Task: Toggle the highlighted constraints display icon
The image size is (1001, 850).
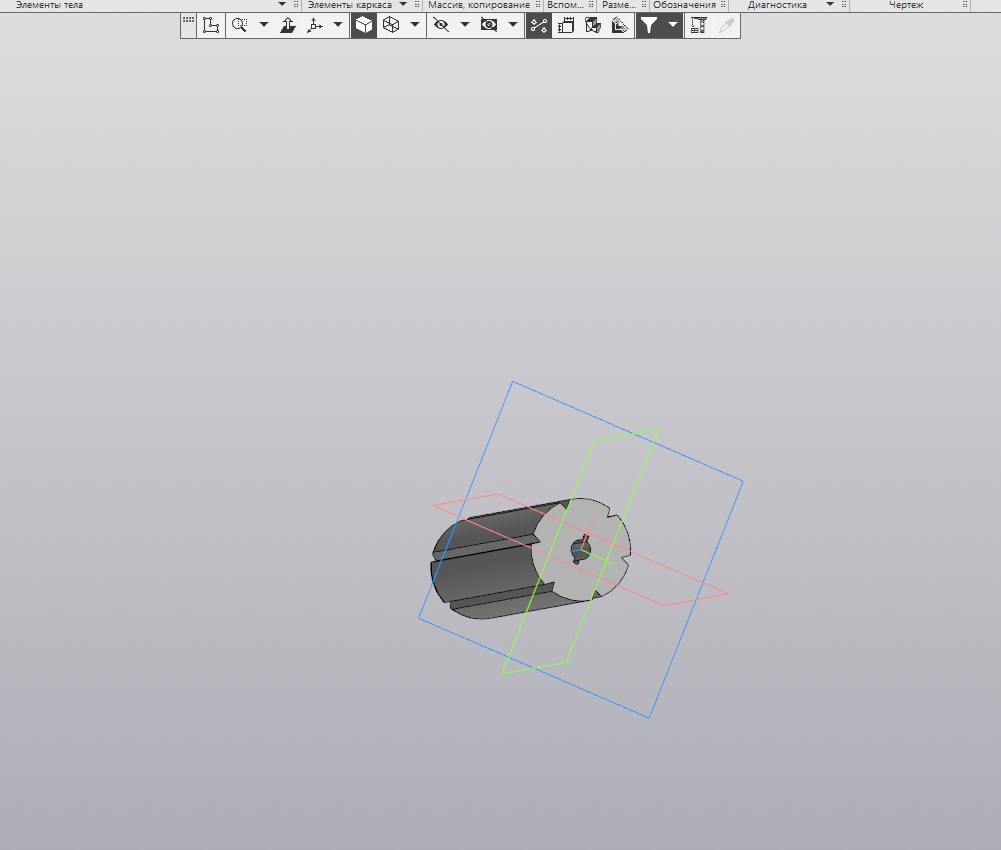Action: point(539,26)
